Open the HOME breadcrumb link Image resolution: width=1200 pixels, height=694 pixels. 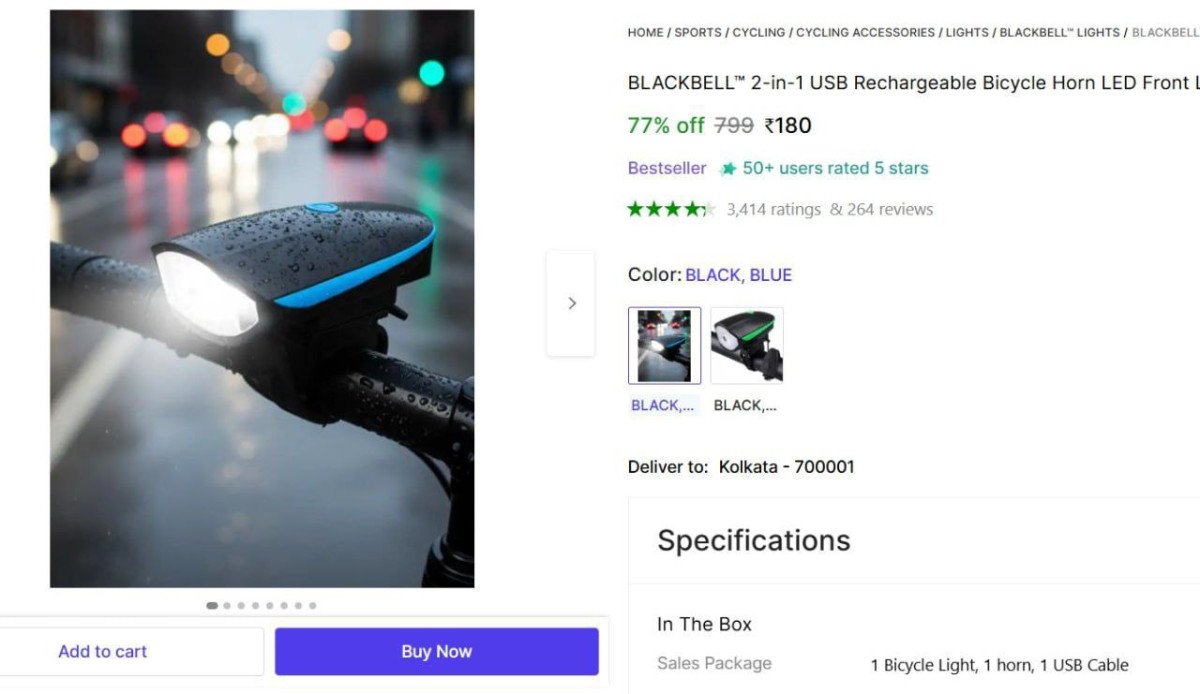click(645, 33)
